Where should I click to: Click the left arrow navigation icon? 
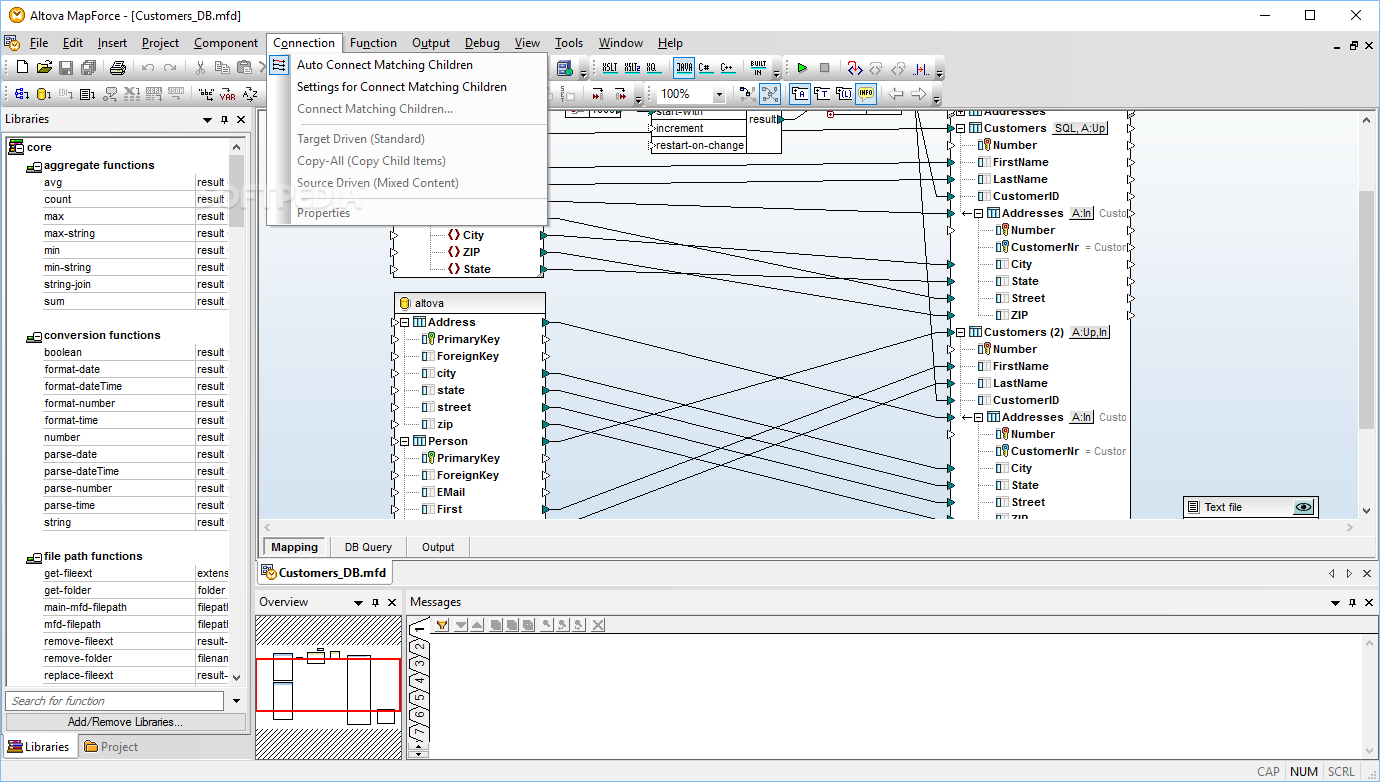(896, 94)
